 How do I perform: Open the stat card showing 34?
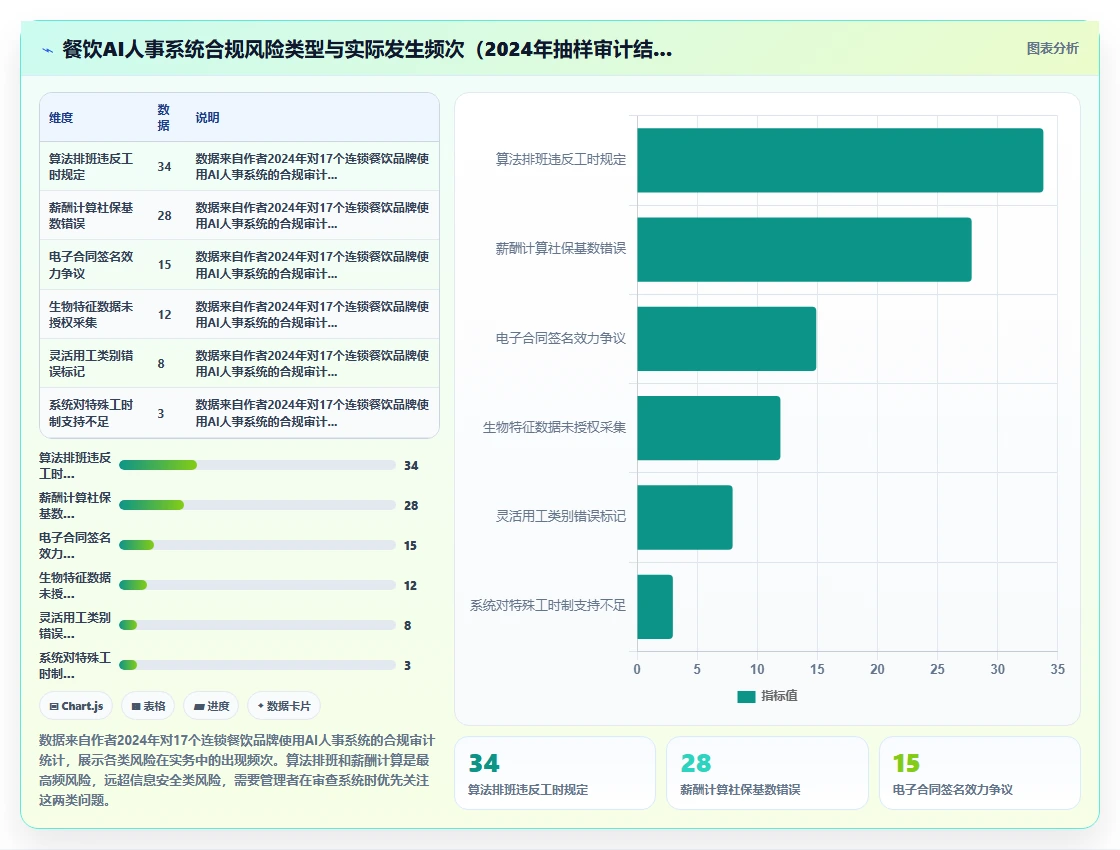coord(555,773)
